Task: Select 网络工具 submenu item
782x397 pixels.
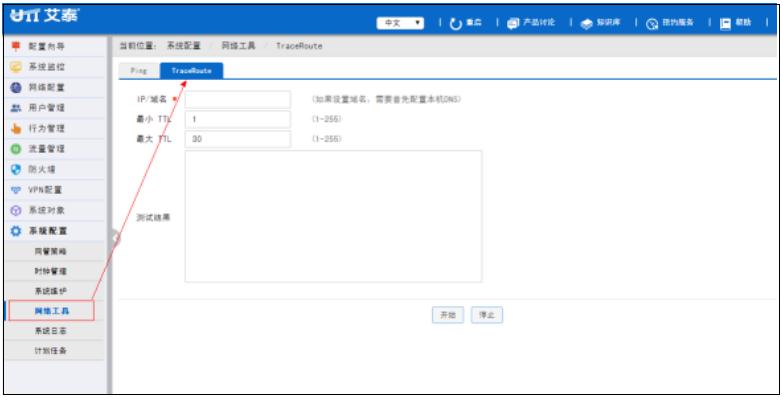Action: [51, 311]
